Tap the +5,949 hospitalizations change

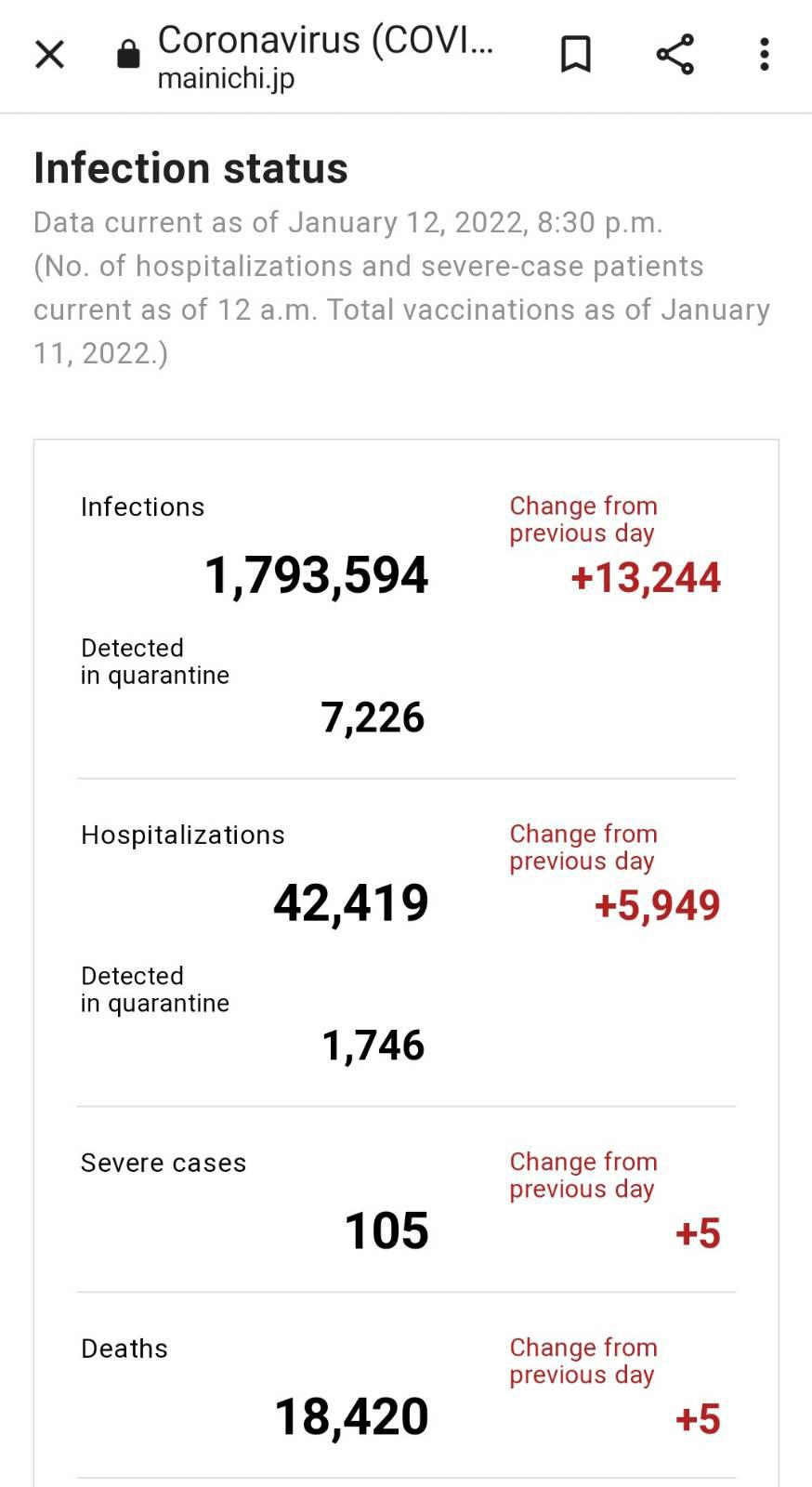[658, 906]
